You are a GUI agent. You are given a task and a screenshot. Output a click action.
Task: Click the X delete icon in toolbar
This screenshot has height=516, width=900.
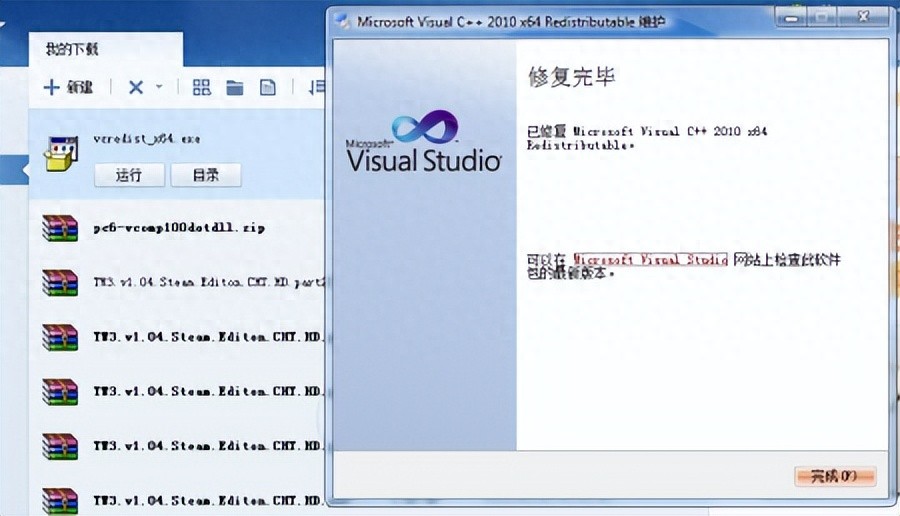click(x=136, y=88)
